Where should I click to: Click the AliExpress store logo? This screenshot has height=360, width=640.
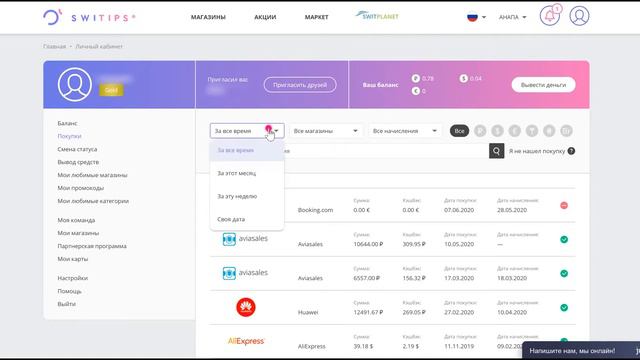(x=246, y=341)
